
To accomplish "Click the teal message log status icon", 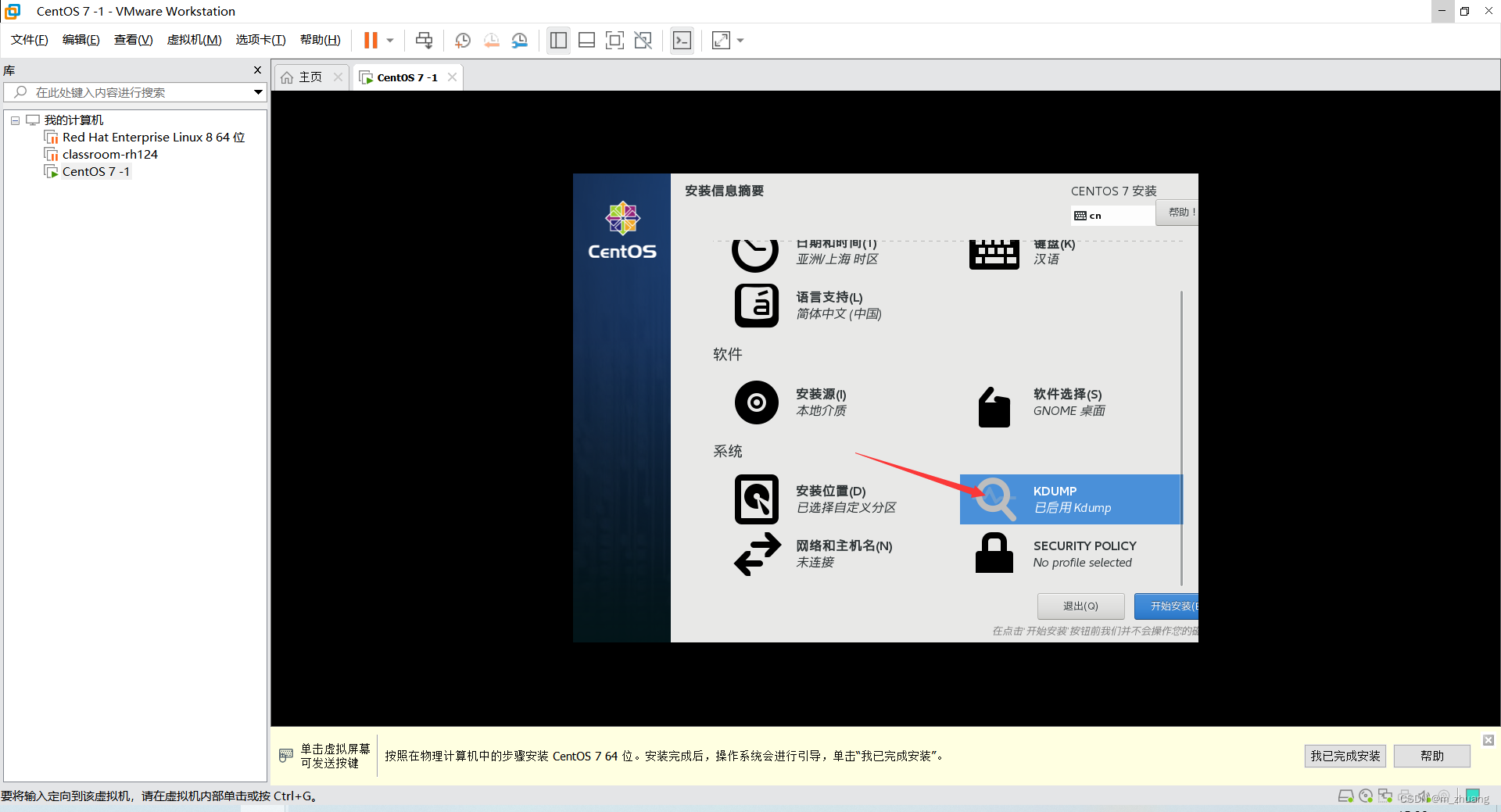I will coord(1473,796).
